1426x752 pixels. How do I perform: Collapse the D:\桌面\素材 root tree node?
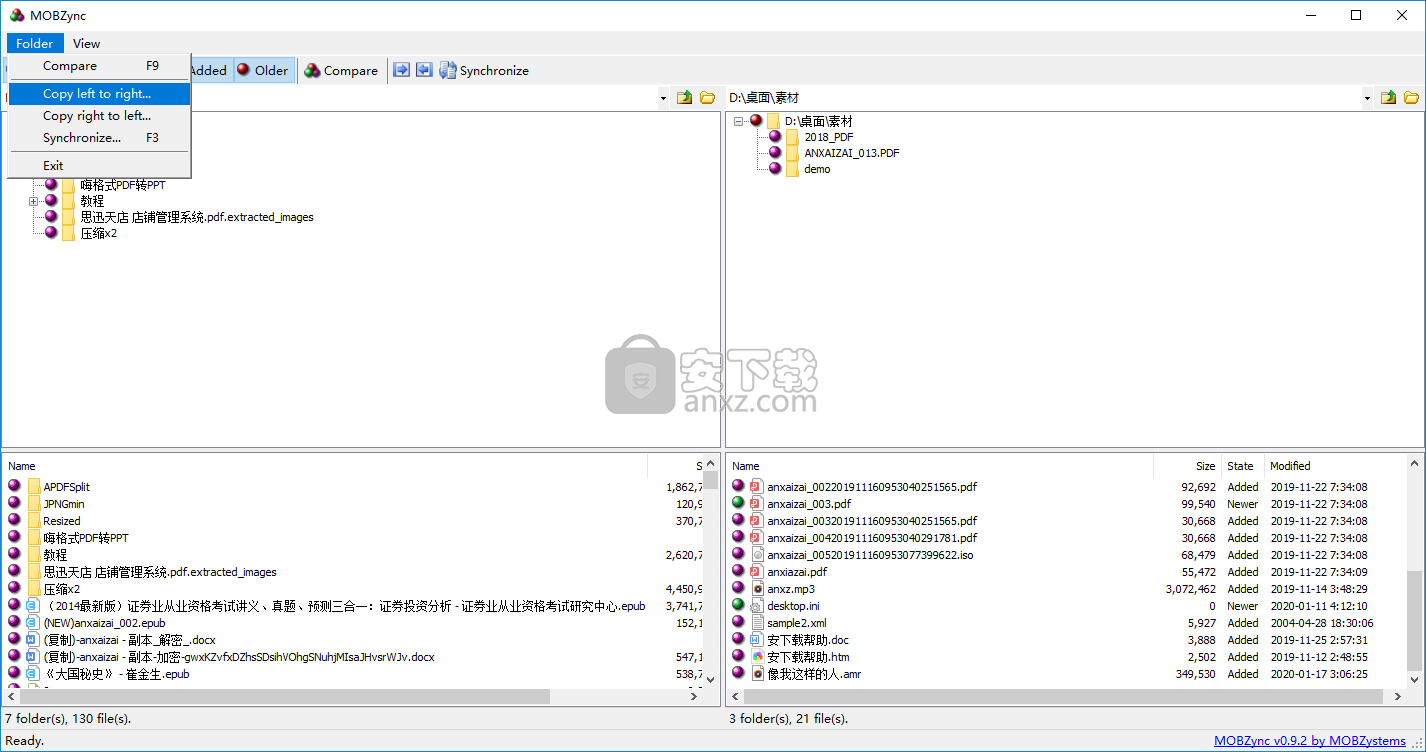[x=738, y=121]
